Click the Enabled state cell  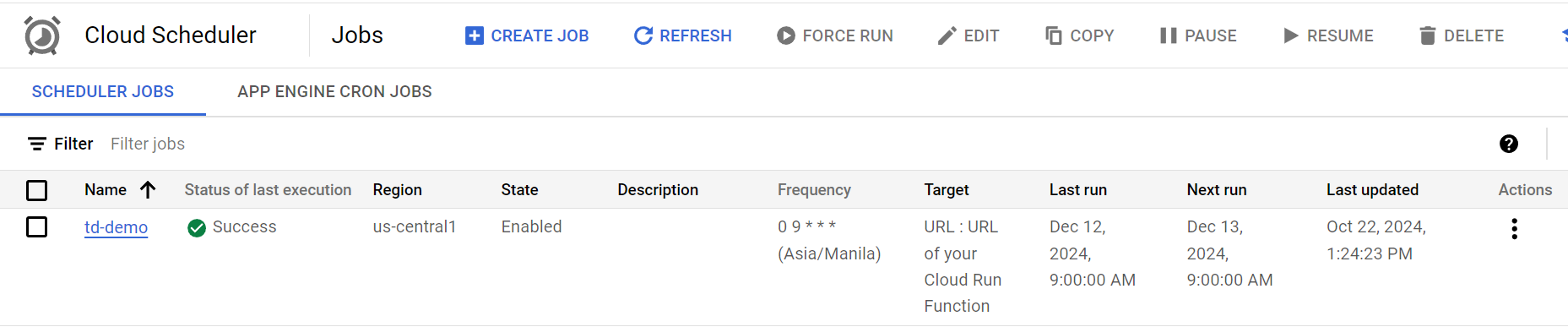click(x=531, y=227)
